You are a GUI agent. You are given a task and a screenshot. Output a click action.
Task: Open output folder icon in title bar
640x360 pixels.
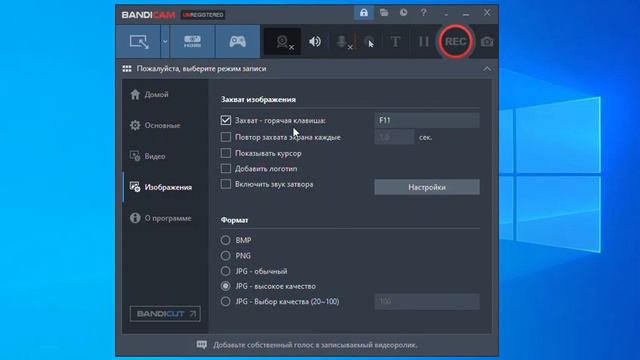384,13
